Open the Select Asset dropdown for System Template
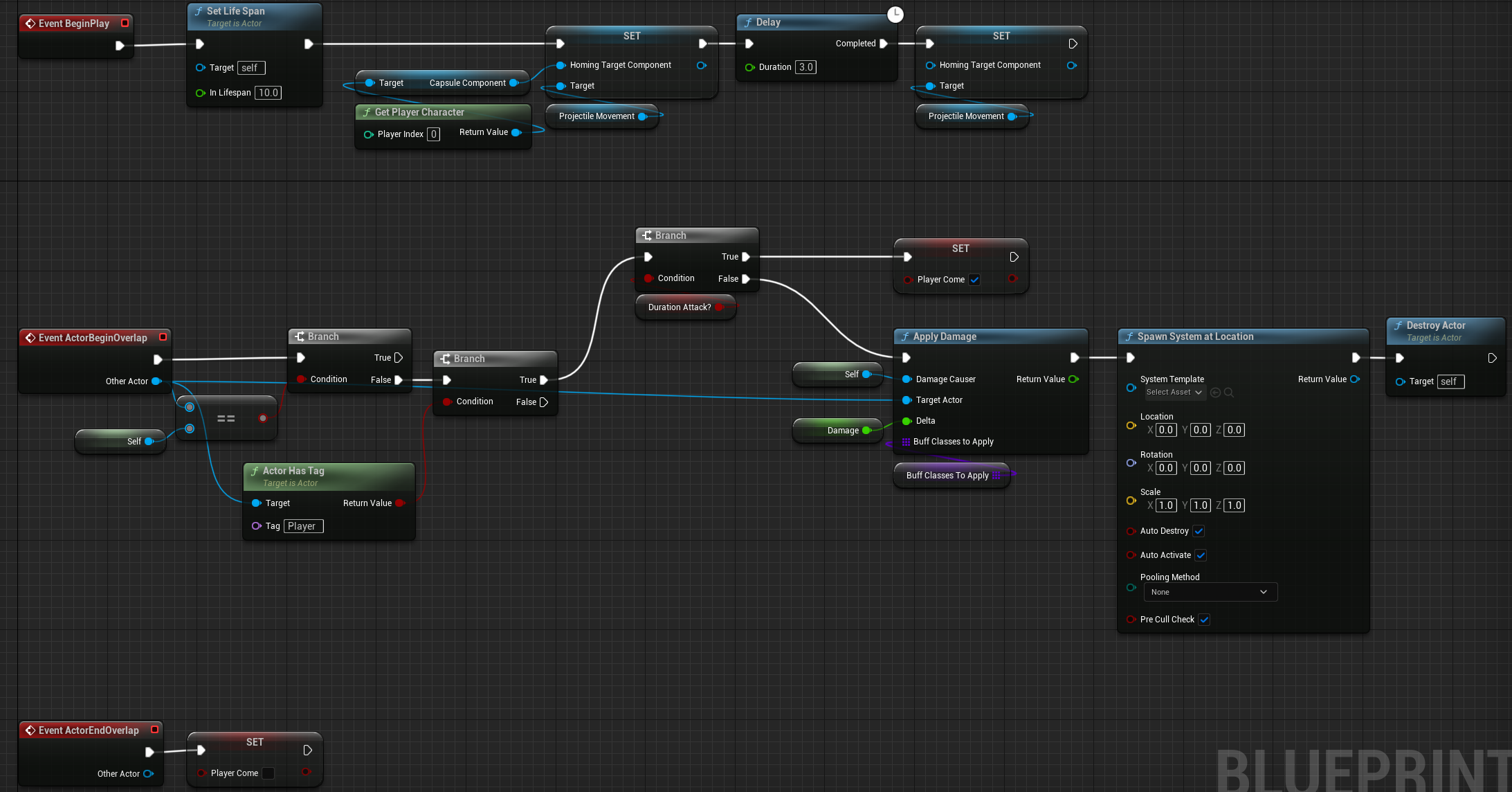 (1174, 393)
